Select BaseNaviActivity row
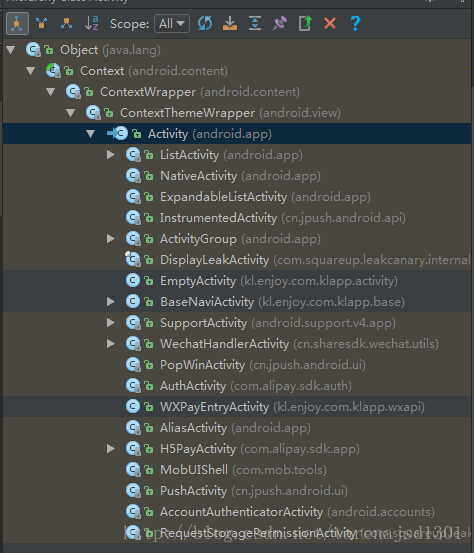This screenshot has height=553, width=474. click(x=237, y=302)
